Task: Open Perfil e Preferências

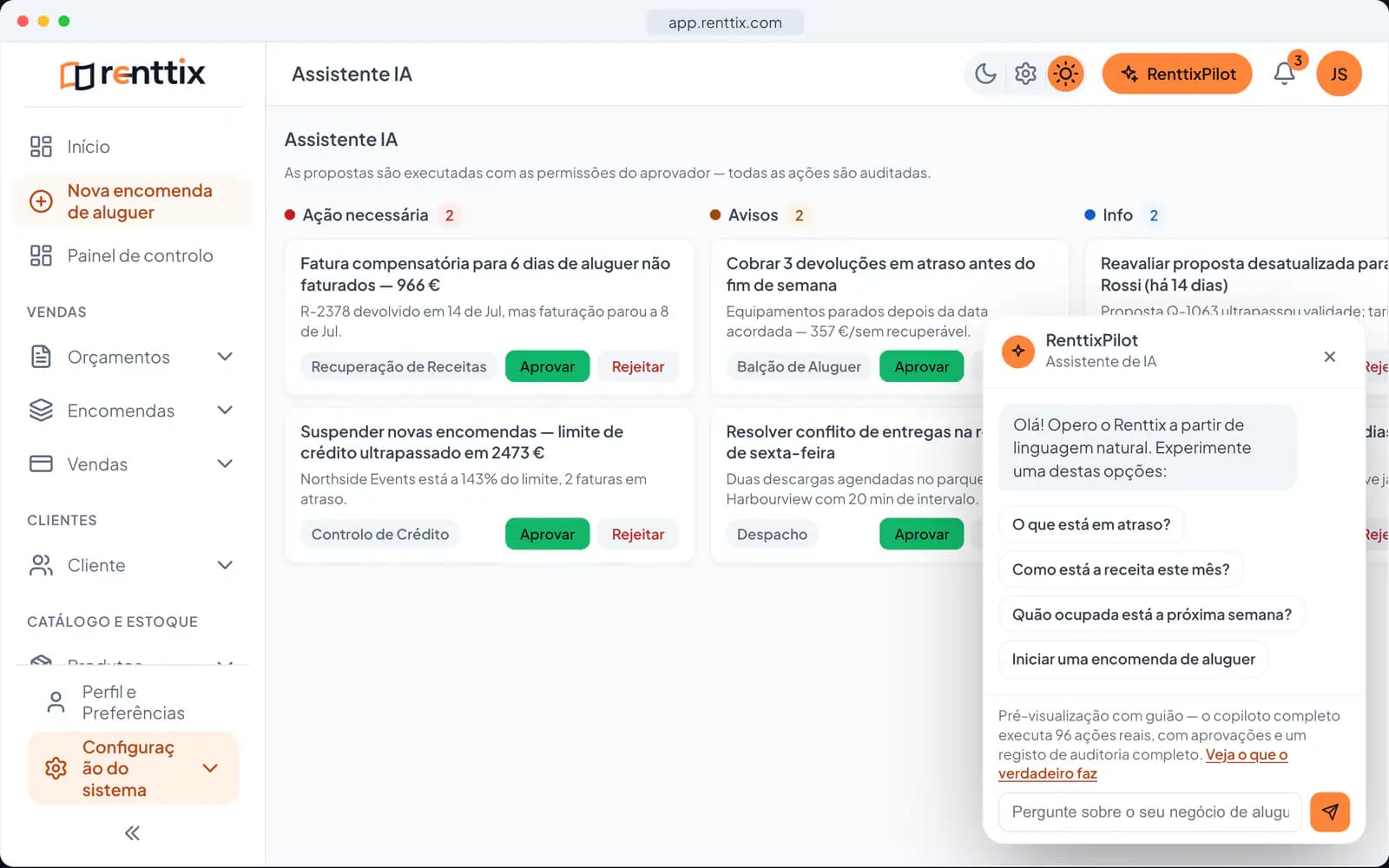Action: (132, 702)
